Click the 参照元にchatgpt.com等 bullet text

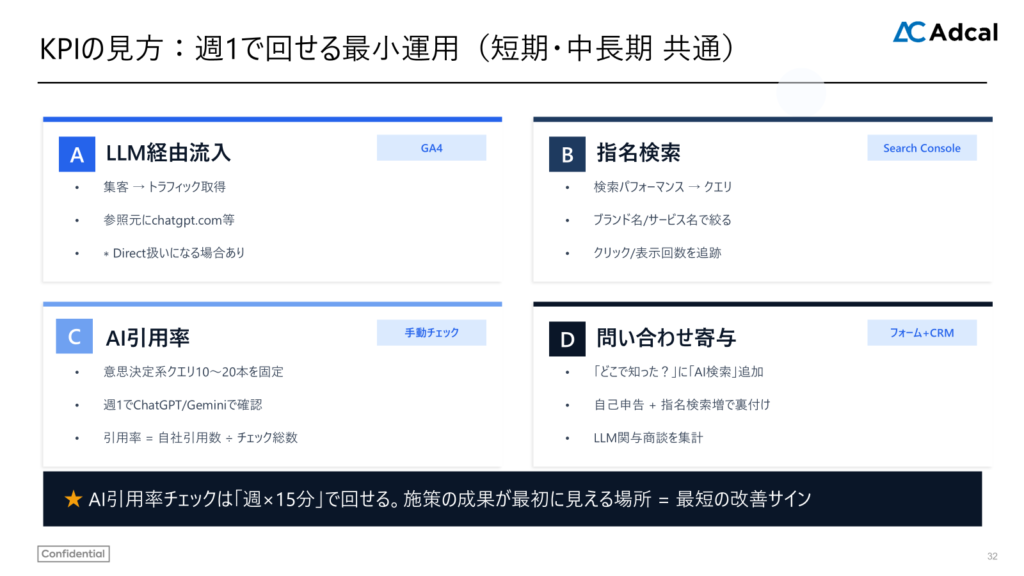(168, 220)
